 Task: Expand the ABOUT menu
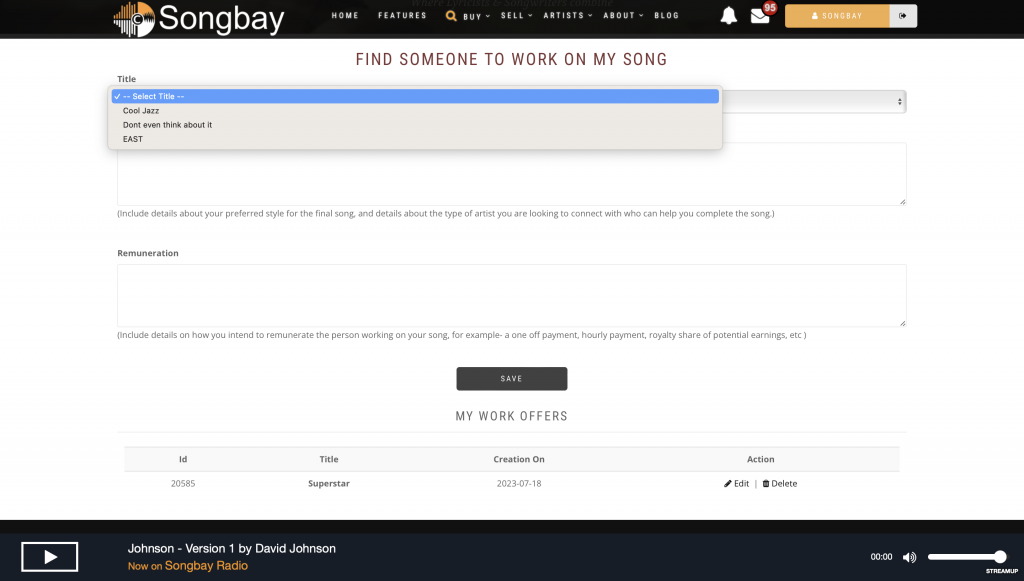click(623, 16)
